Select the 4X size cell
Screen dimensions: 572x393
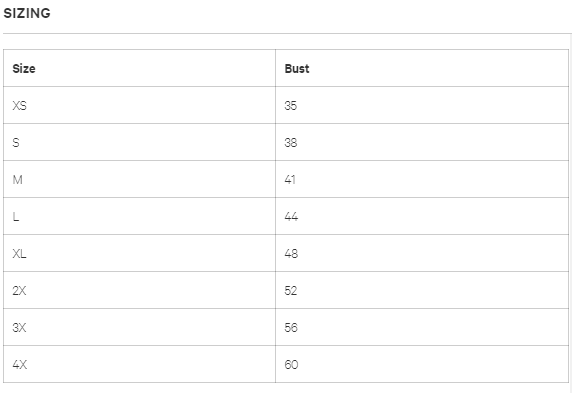139,364
